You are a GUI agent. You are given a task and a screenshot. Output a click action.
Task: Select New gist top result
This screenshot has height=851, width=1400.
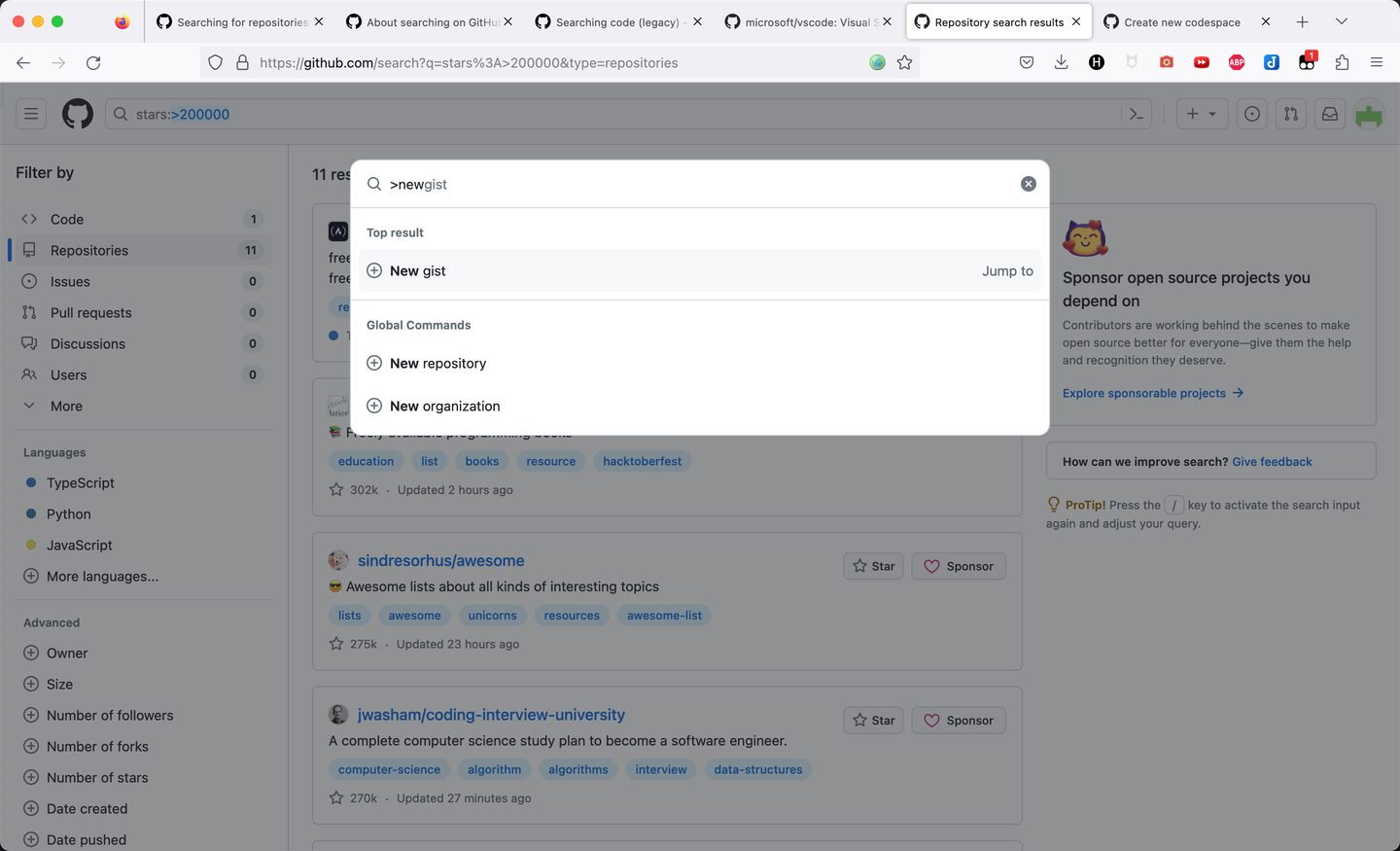700,270
